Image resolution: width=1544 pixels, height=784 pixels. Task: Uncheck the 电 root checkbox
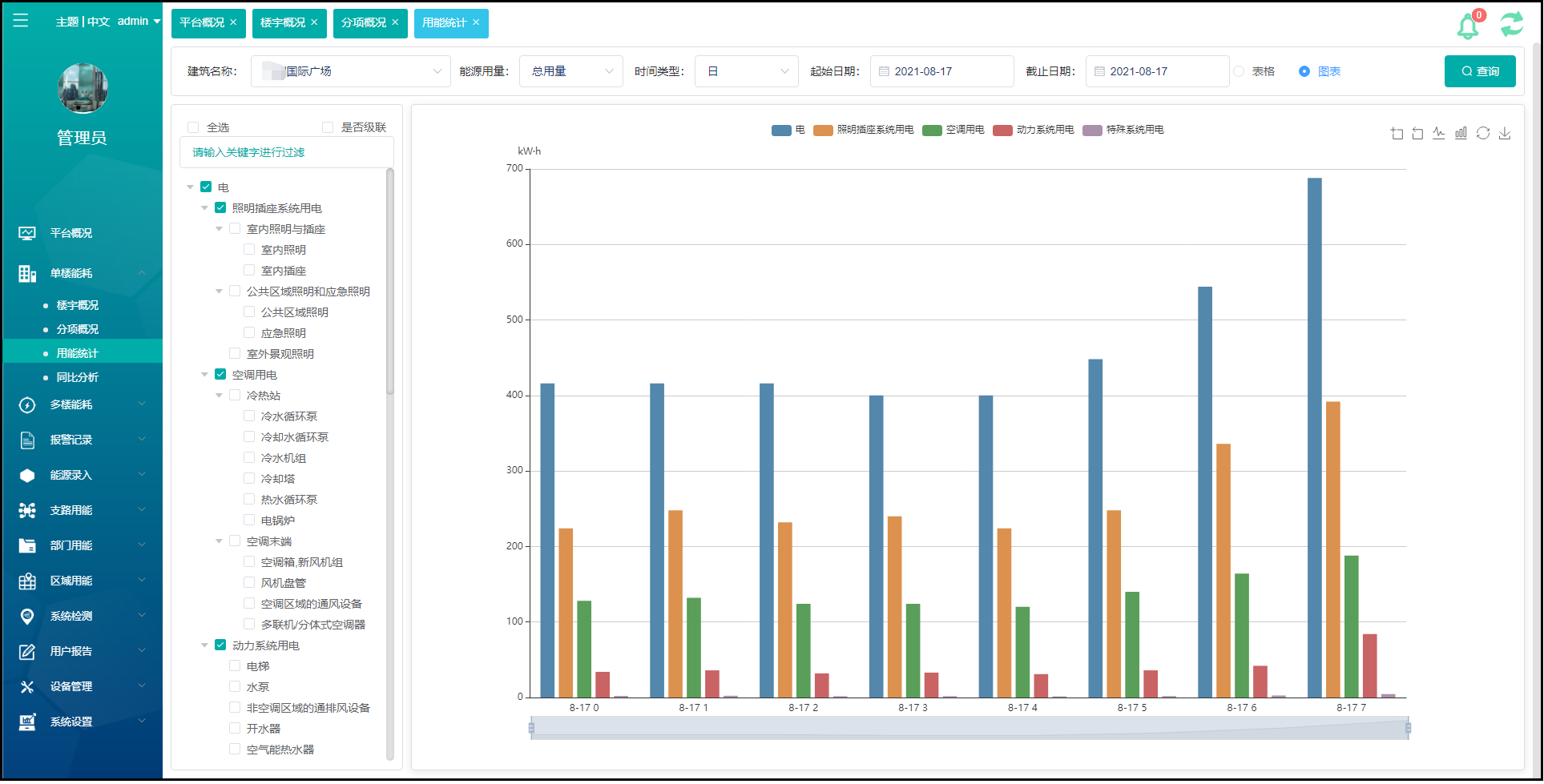(x=206, y=187)
